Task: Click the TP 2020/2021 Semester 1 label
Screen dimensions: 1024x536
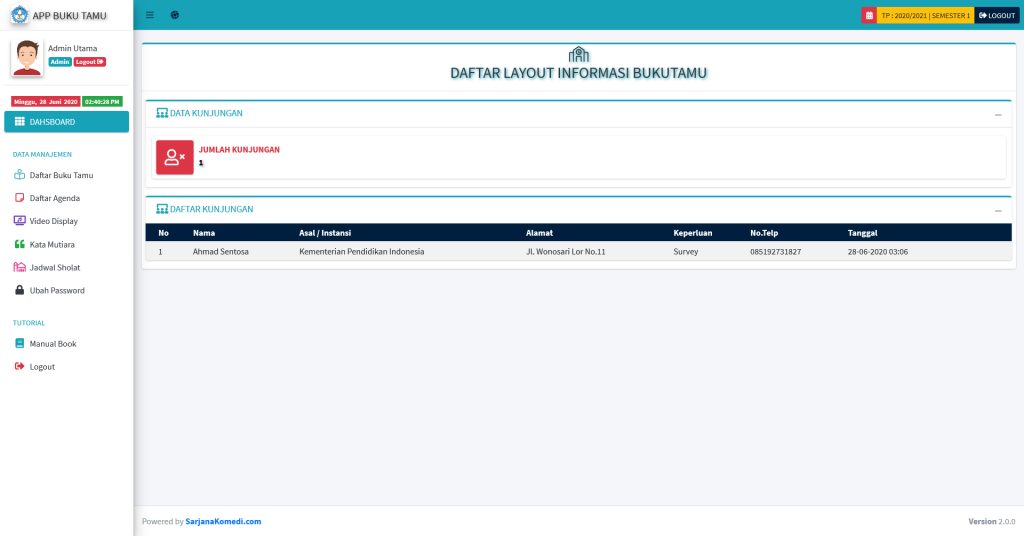Action: pyautogui.click(x=925, y=15)
